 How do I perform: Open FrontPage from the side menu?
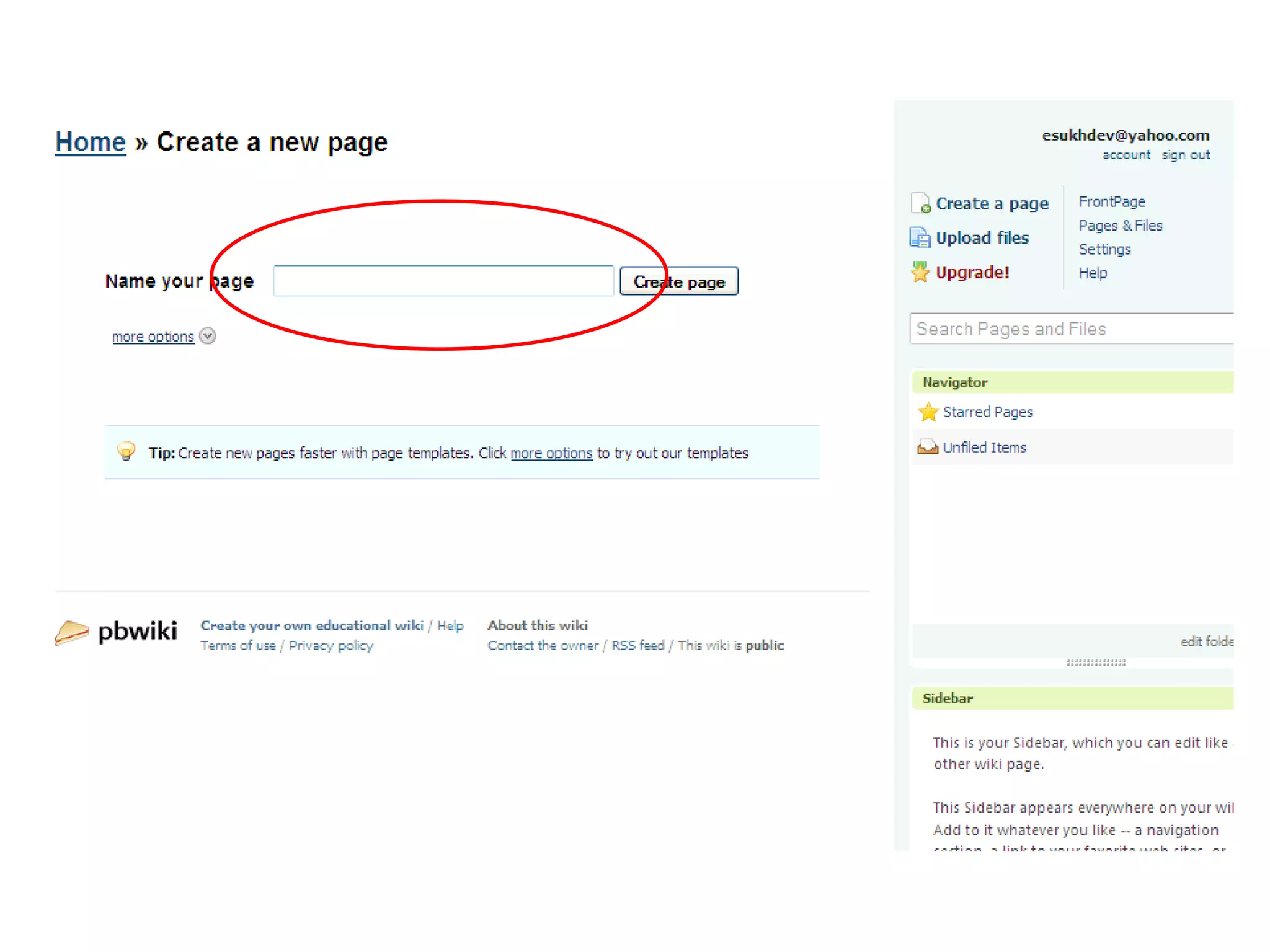(1111, 202)
